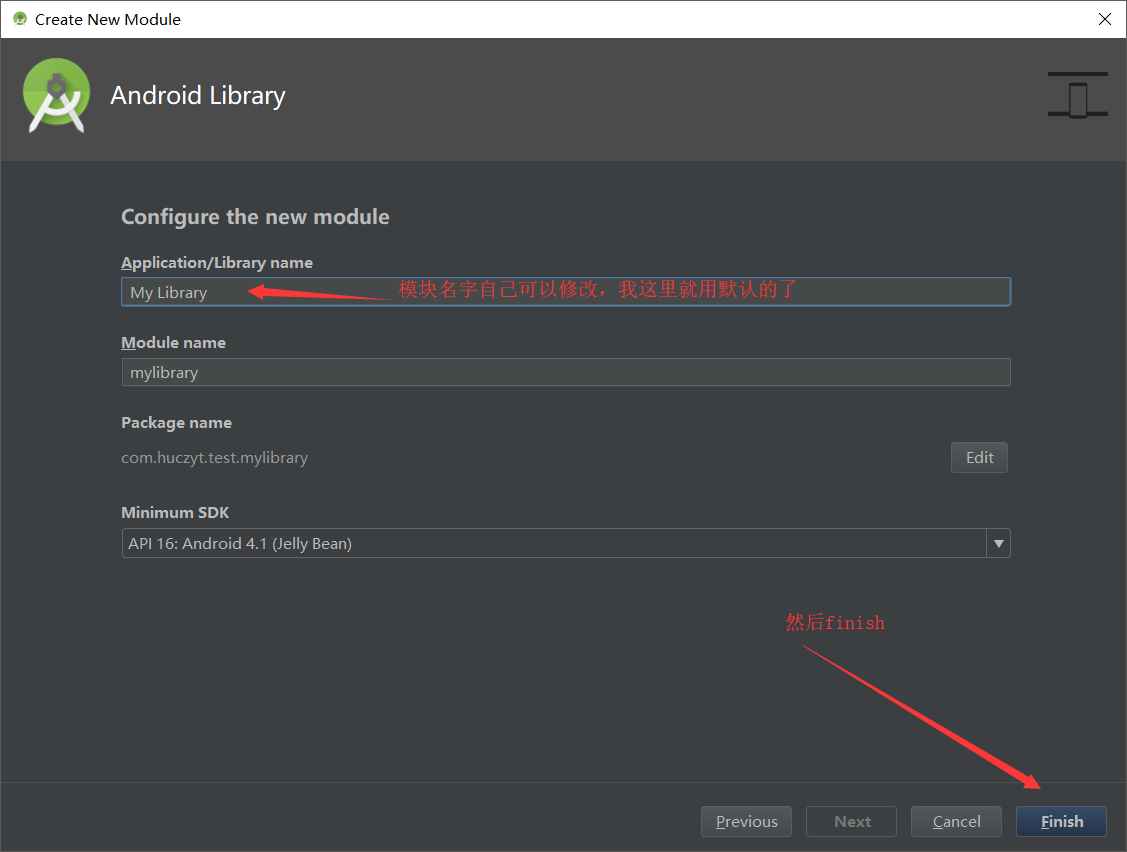Click the Configure the new module heading
Screen dimensions: 1127x852
pos(255,217)
